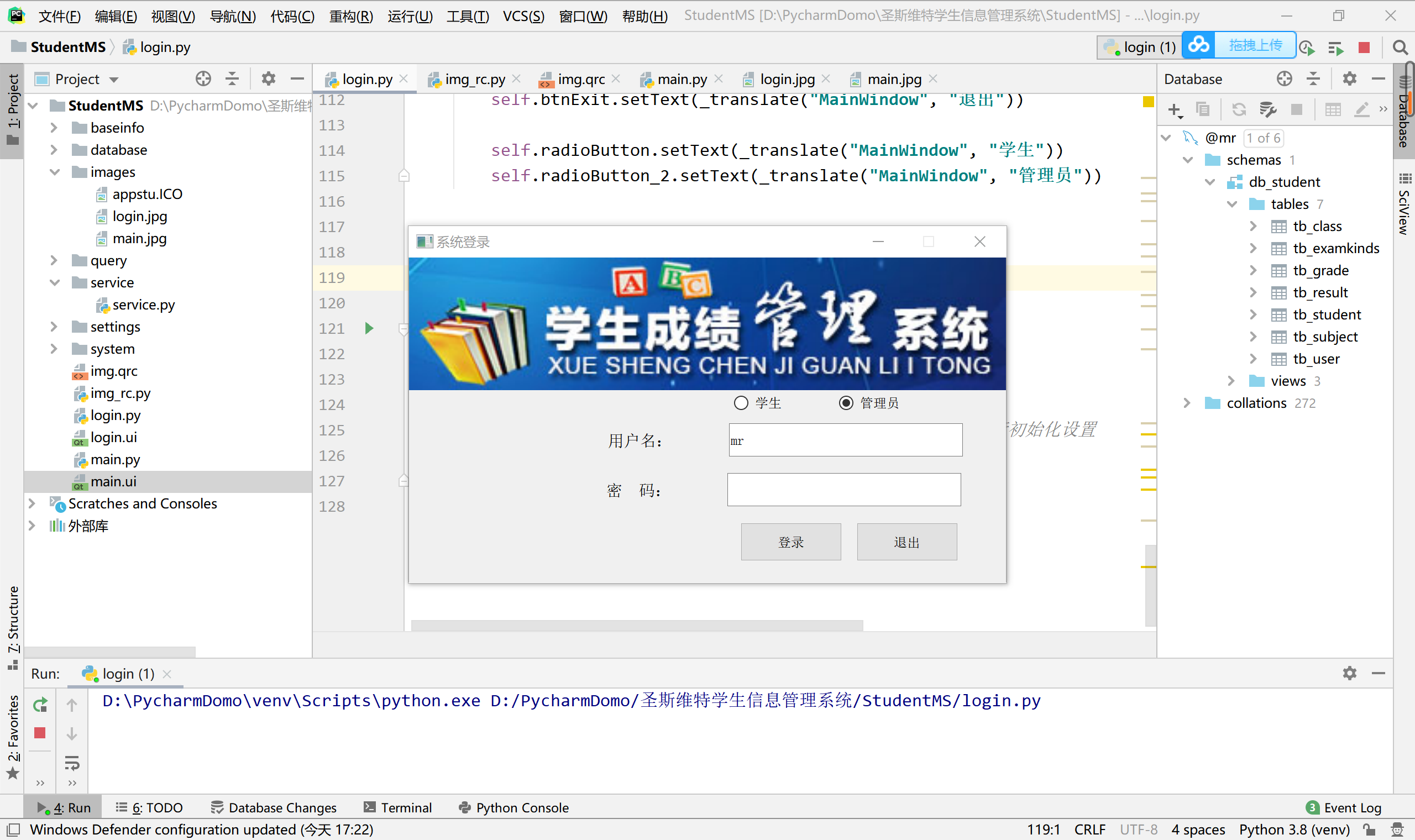Click down stack trace arrow in Run panel

[x=72, y=734]
